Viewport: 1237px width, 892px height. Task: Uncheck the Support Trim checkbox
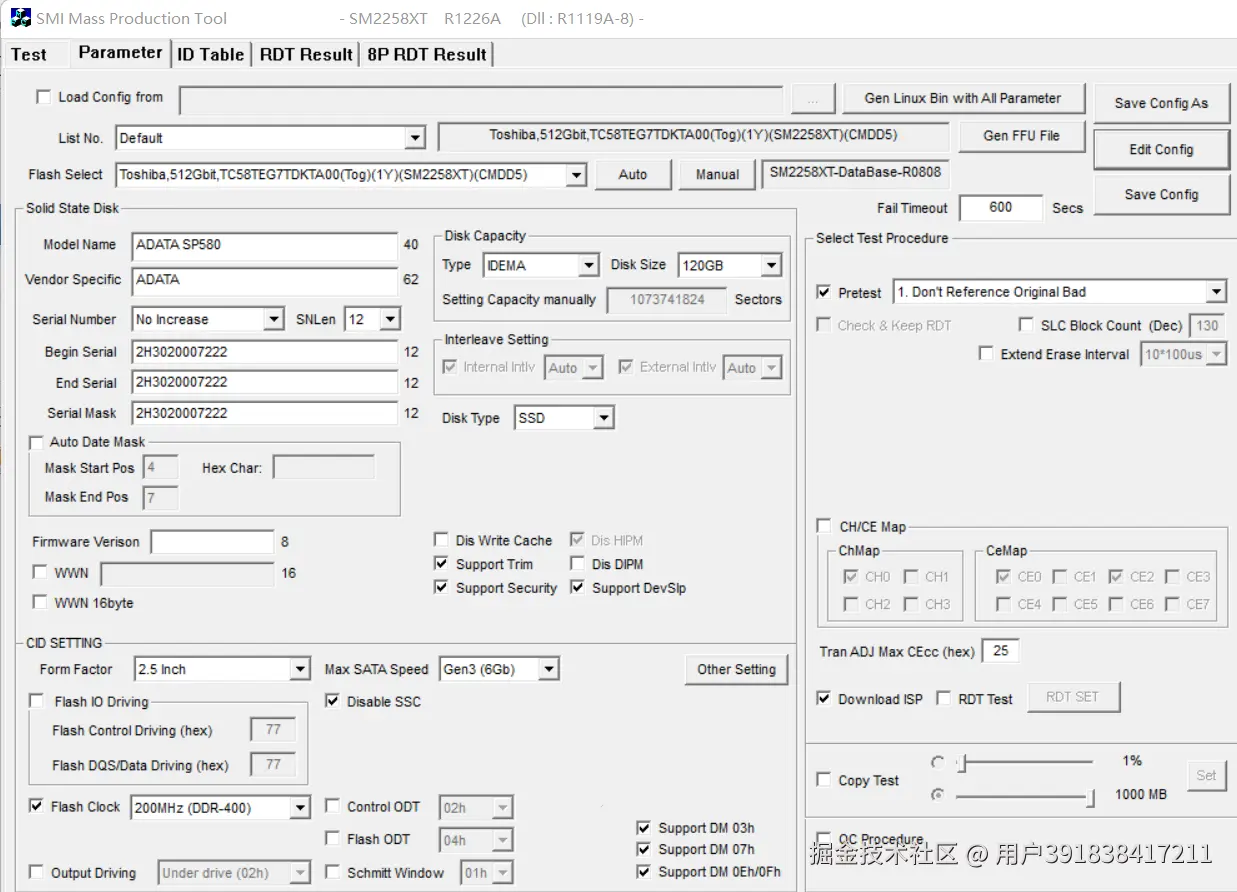click(x=441, y=564)
